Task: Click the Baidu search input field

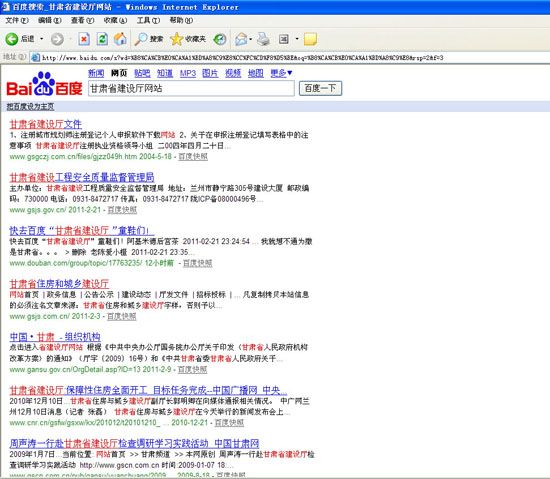Action: click(x=191, y=88)
